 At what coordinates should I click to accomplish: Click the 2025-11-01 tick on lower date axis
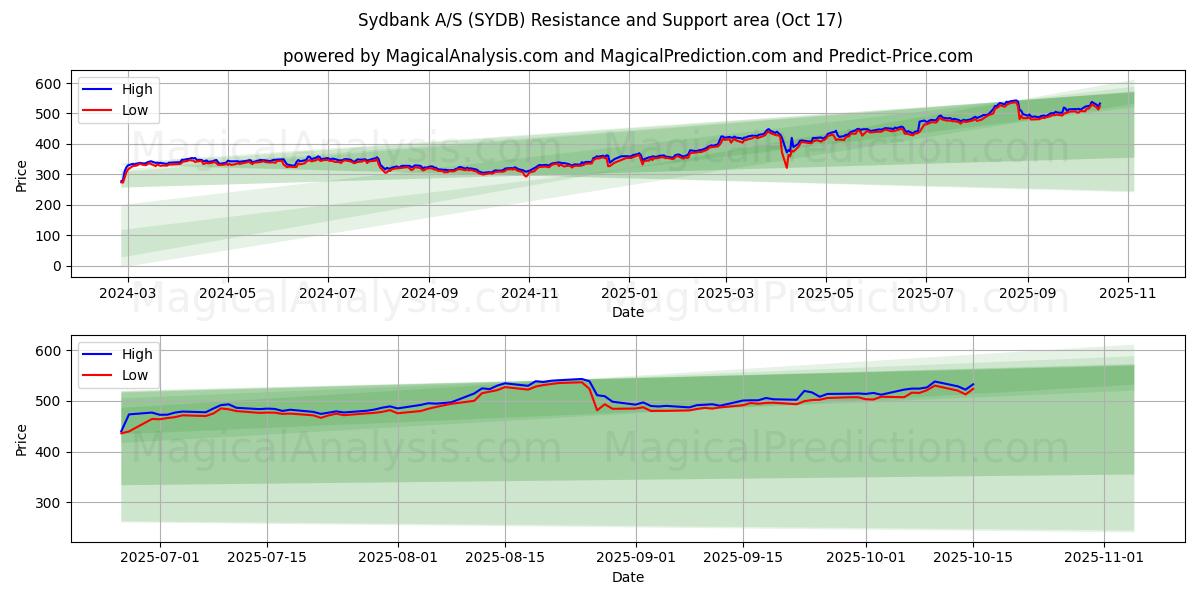point(1104,559)
